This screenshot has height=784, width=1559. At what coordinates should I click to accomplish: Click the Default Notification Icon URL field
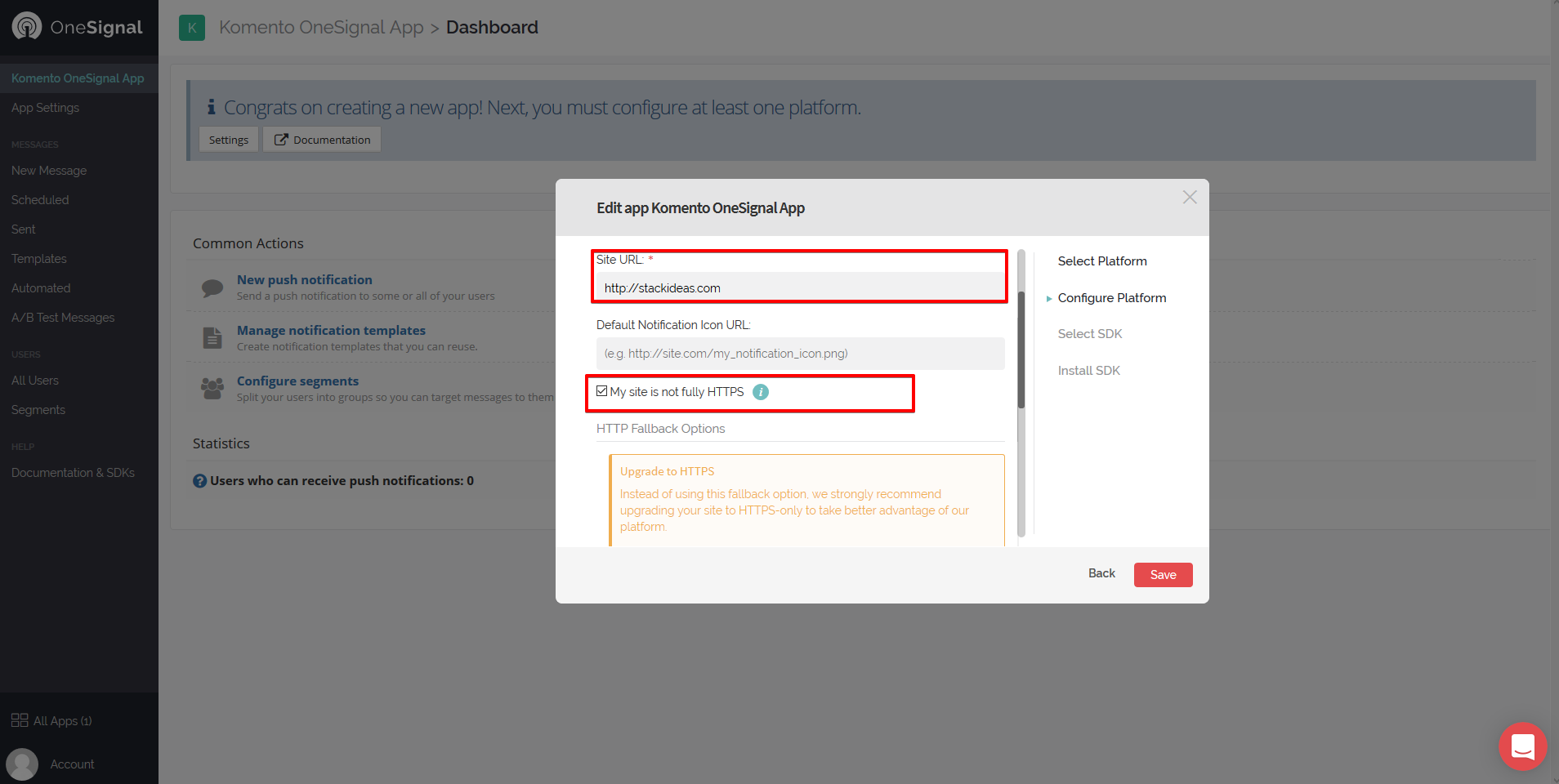[801, 354]
